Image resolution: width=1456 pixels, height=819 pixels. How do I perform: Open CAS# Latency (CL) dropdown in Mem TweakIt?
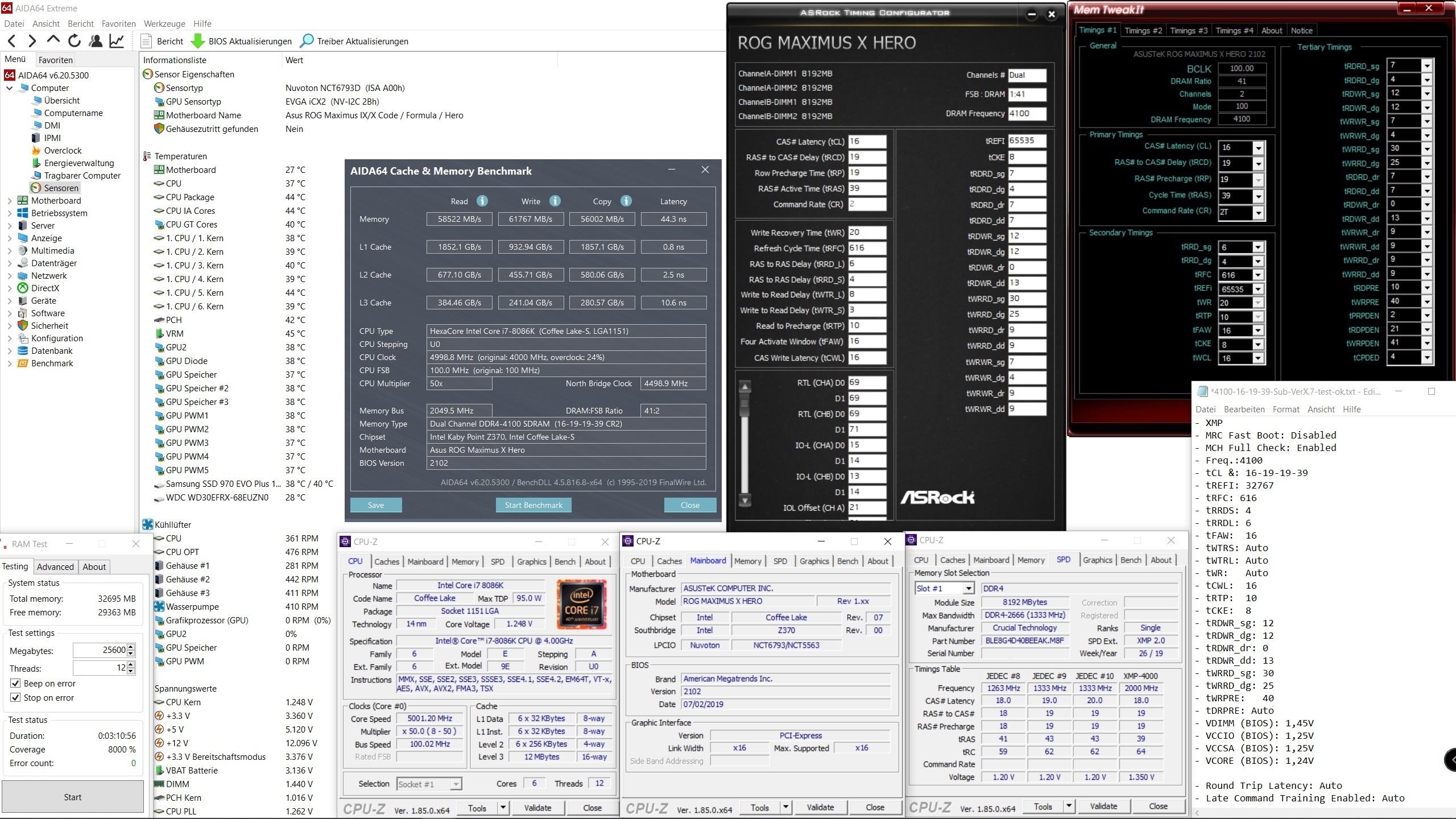point(1258,148)
